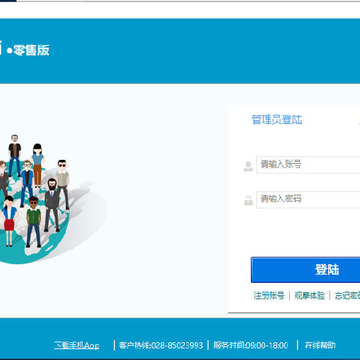Click the 请输入账号 account field

tap(308, 164)
